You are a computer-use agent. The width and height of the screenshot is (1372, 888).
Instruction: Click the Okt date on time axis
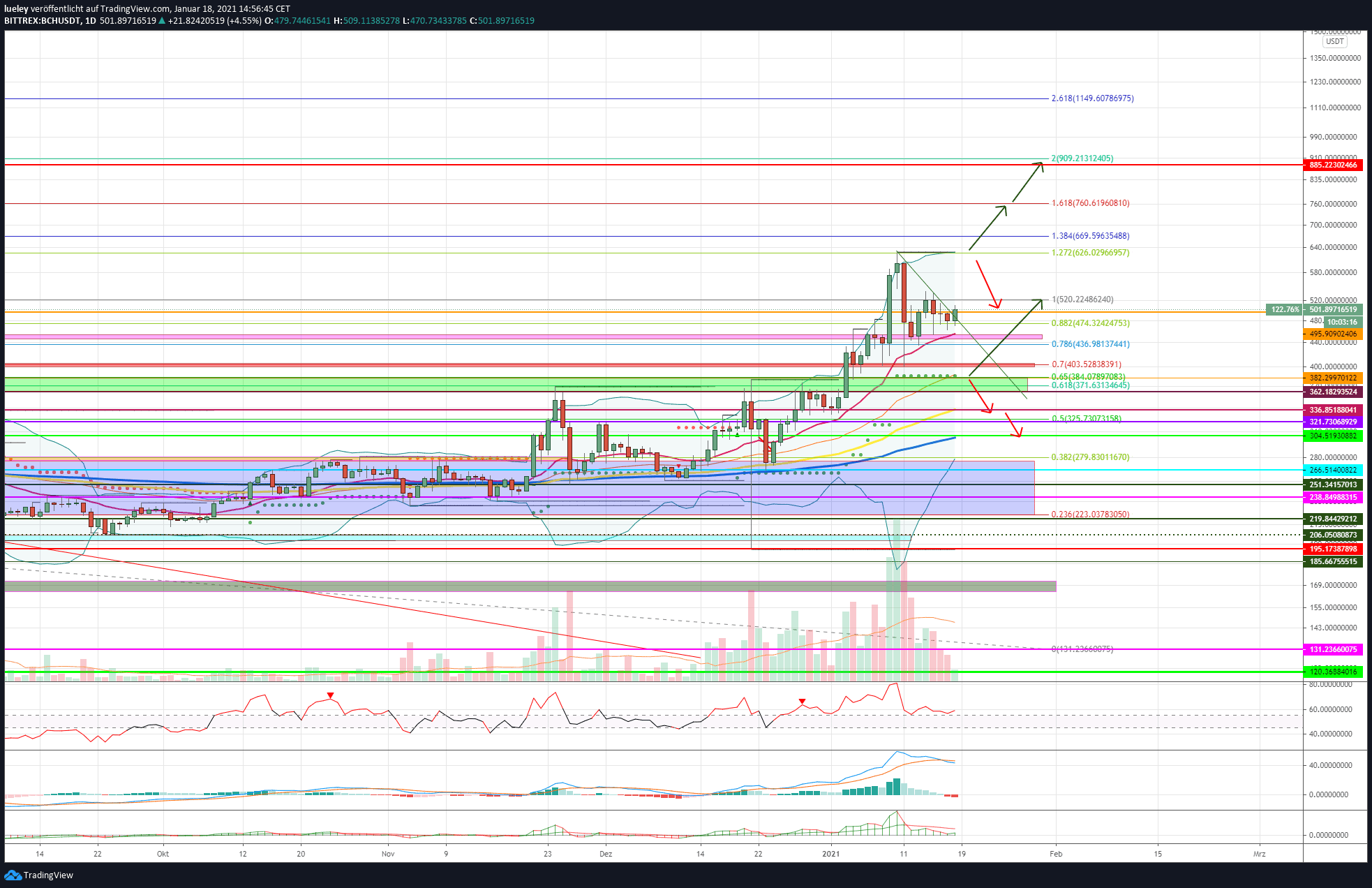[163, 854]
